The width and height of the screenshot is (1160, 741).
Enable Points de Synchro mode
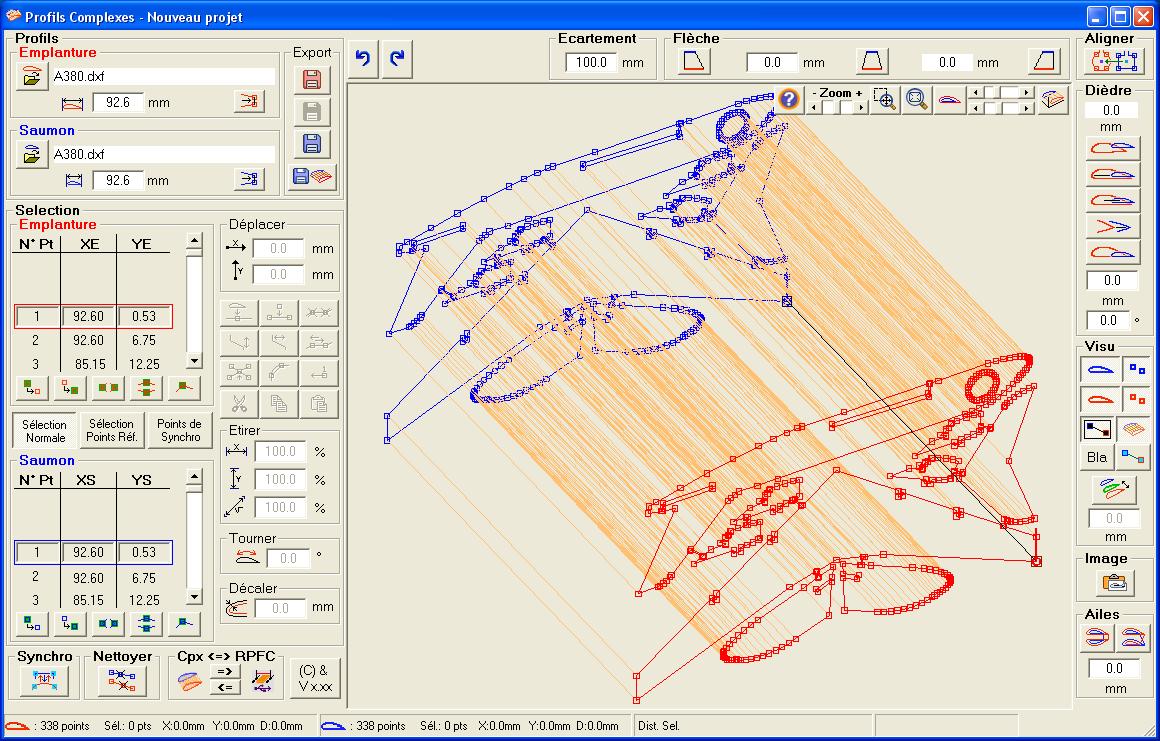[x=180, y=430]
